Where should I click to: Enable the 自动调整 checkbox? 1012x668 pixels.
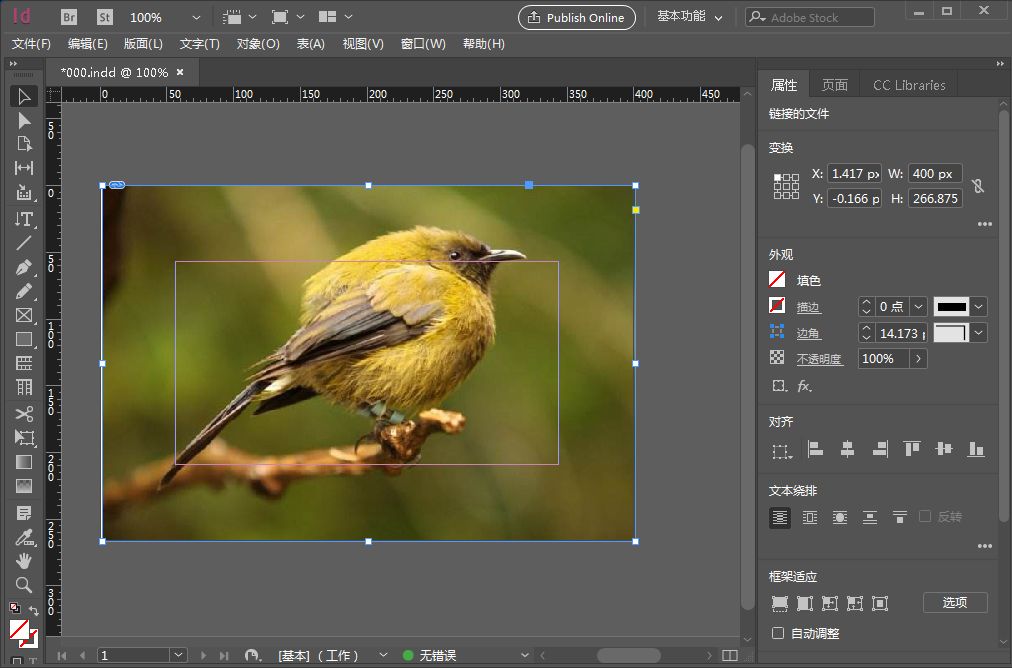pyautogui.click(x=778, y=633)
